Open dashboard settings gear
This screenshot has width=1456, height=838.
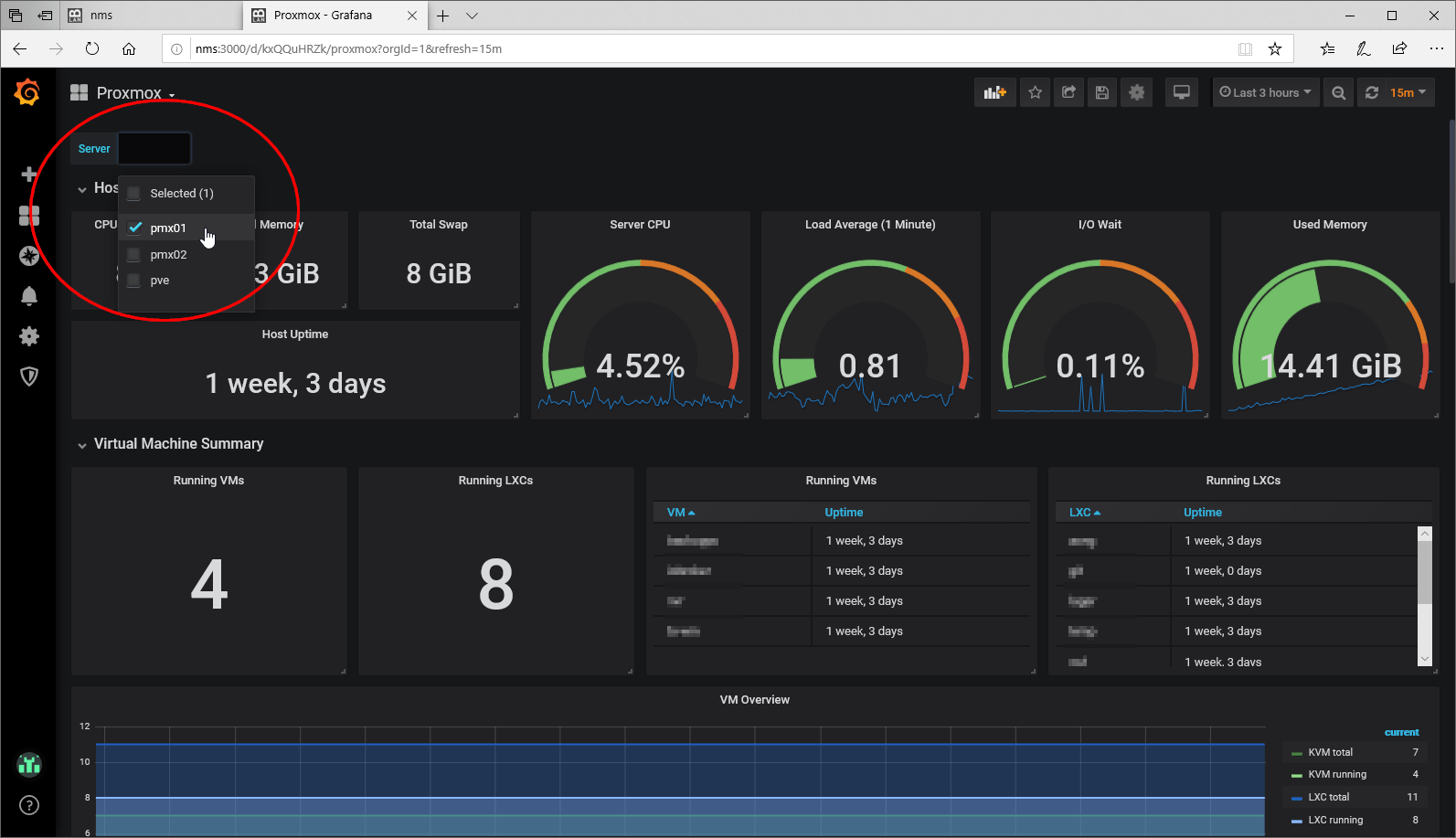(1136, 92)
